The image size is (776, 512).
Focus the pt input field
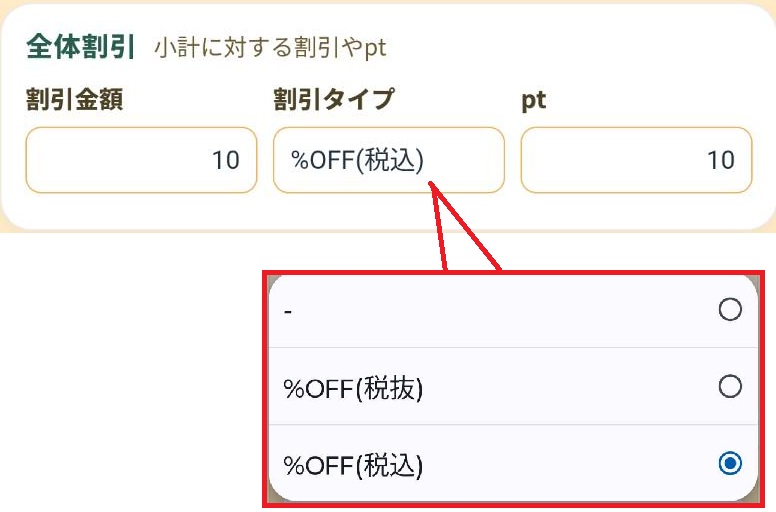pos(636,160)
